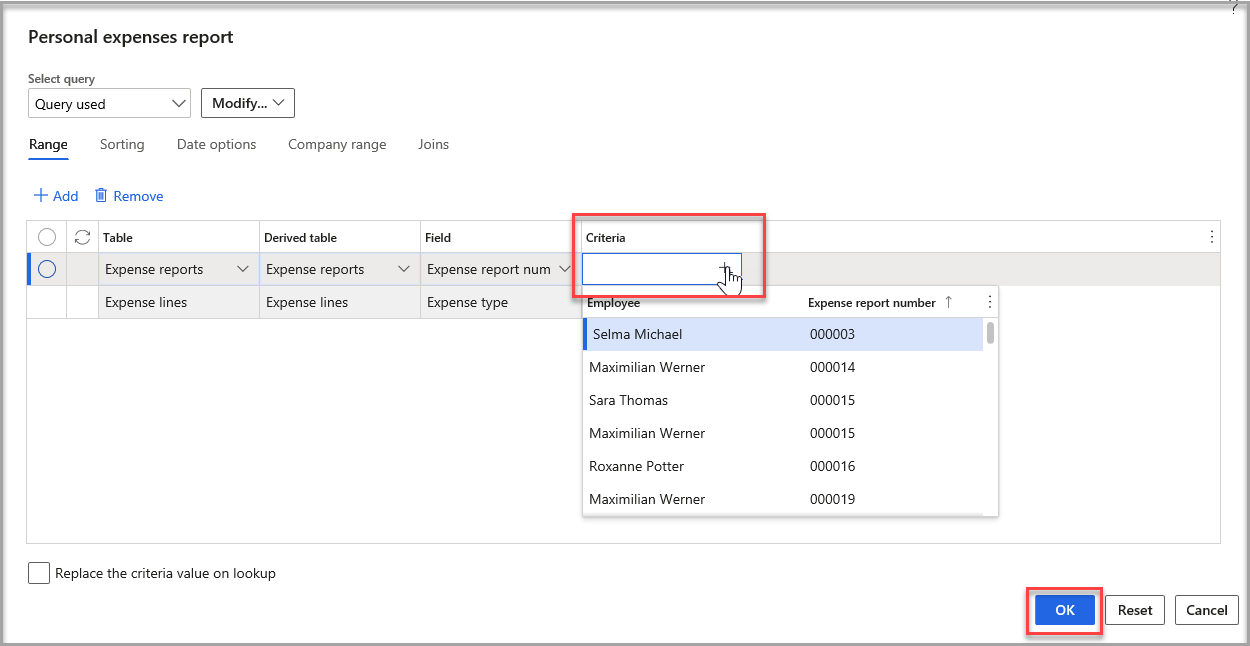1250x646 pixels.
Task: Open lookup list three-dot options
Action: point(990,302)
